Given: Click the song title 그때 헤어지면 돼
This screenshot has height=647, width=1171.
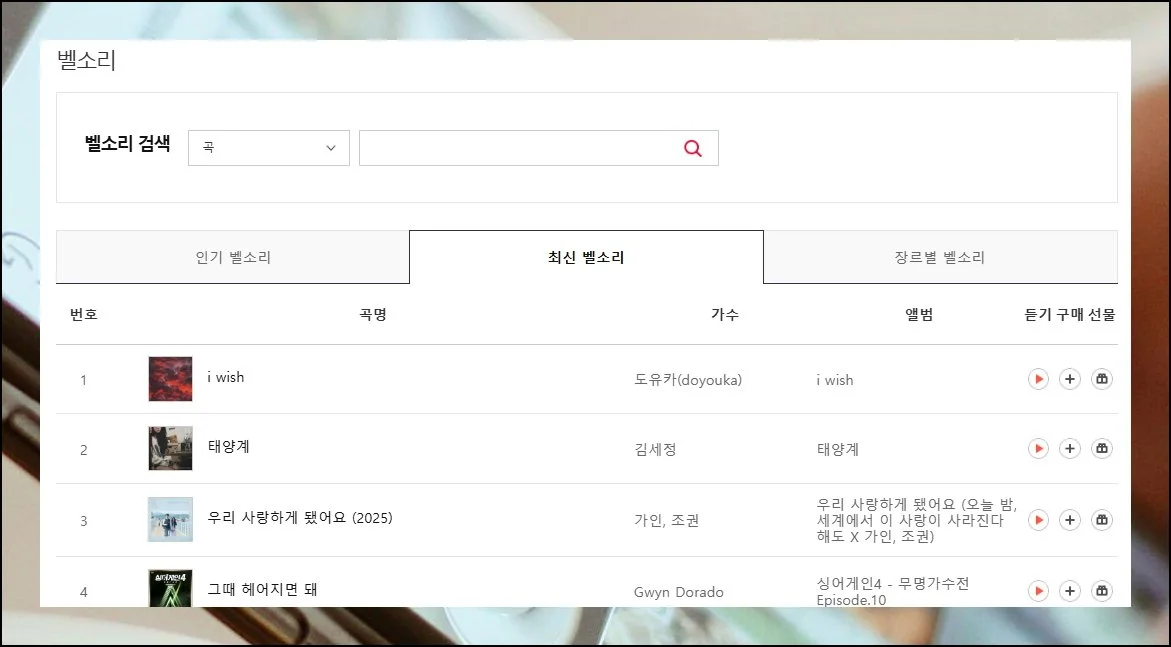Looking at the screenshot, I should coord(262,590).
